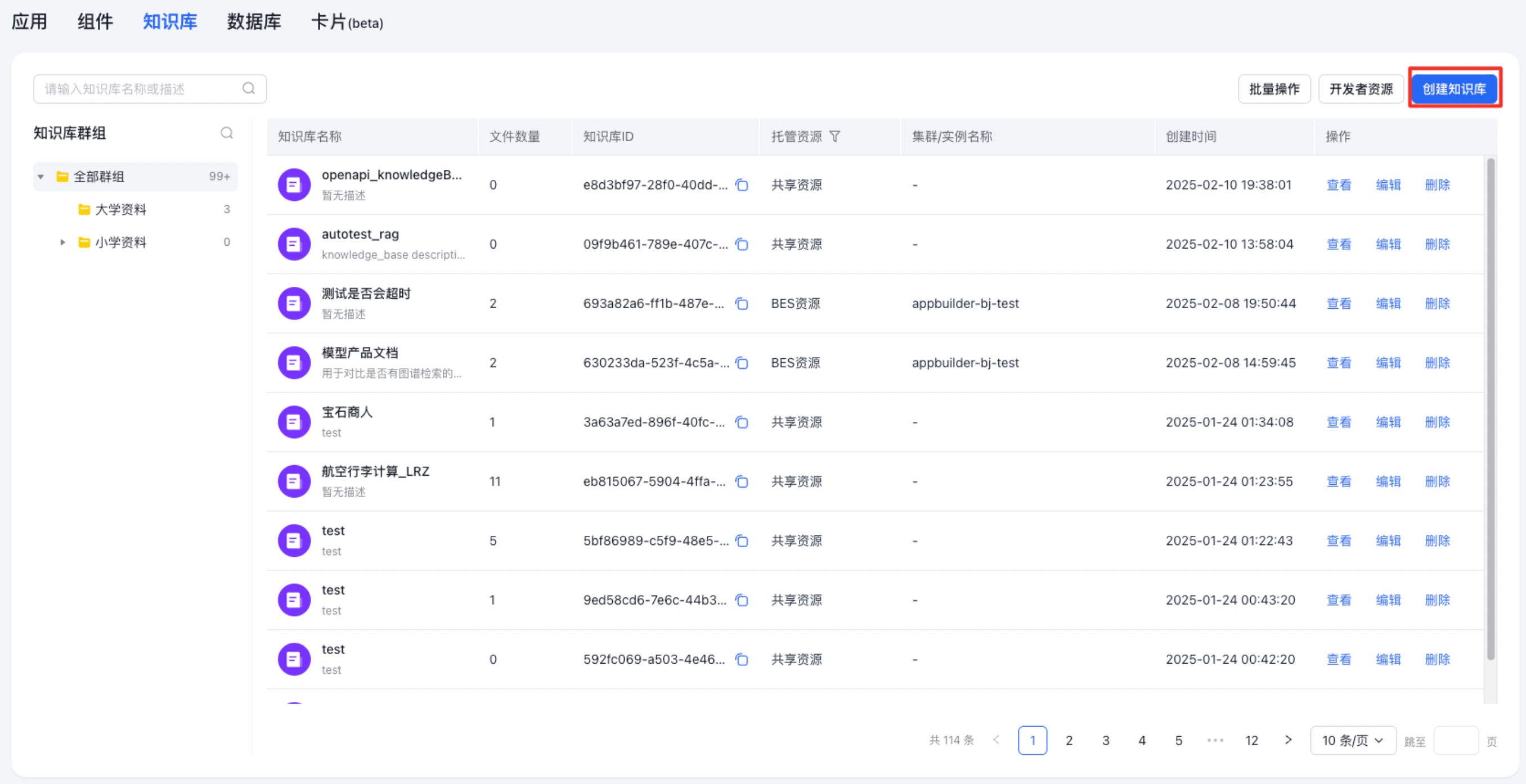The height and width of the screenshot is (784, 1526).
Task: Click the 共 114 条 total count
Action: 951,740
